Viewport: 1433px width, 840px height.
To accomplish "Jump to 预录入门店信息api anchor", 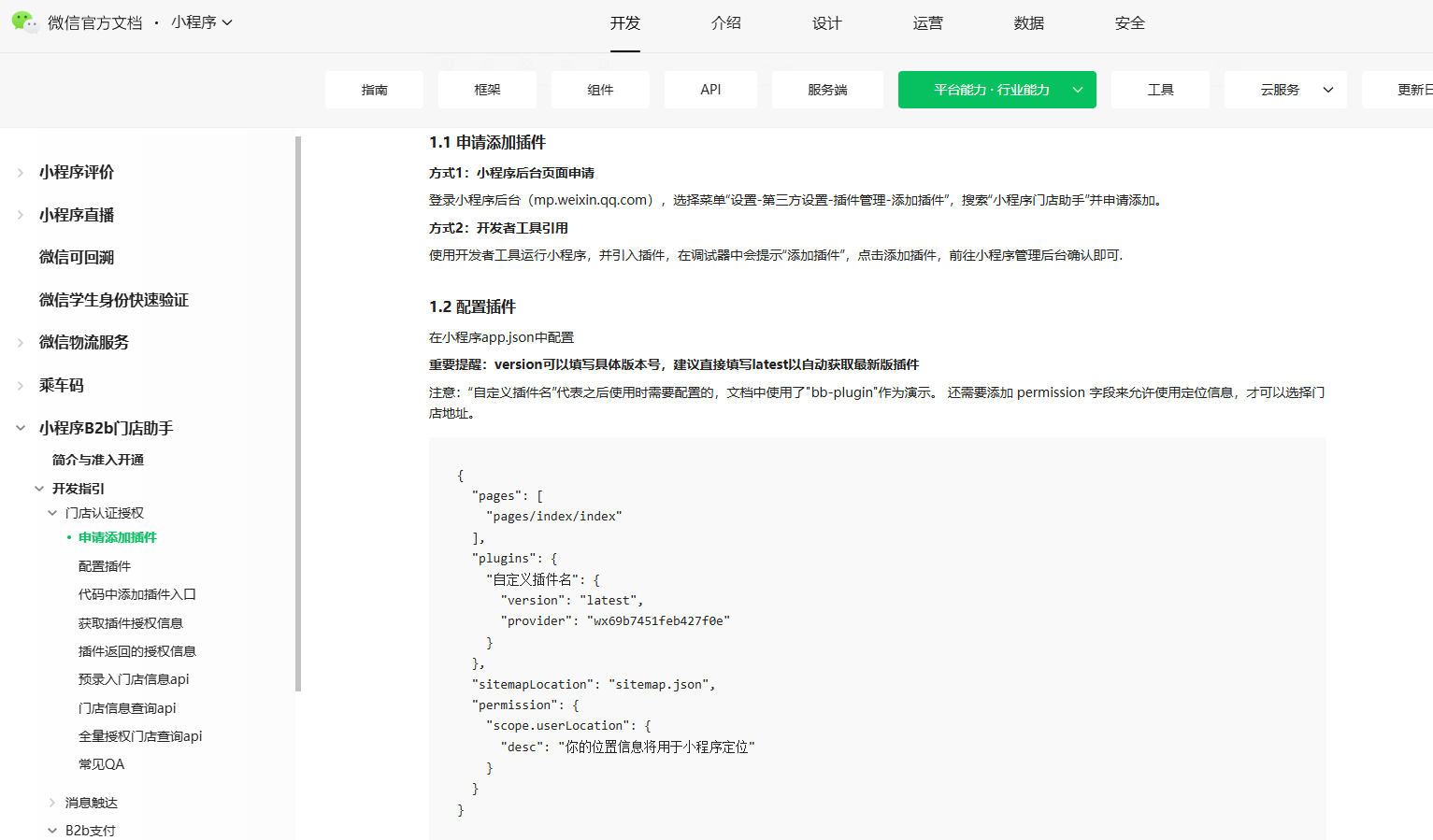I will click(134, 679).
